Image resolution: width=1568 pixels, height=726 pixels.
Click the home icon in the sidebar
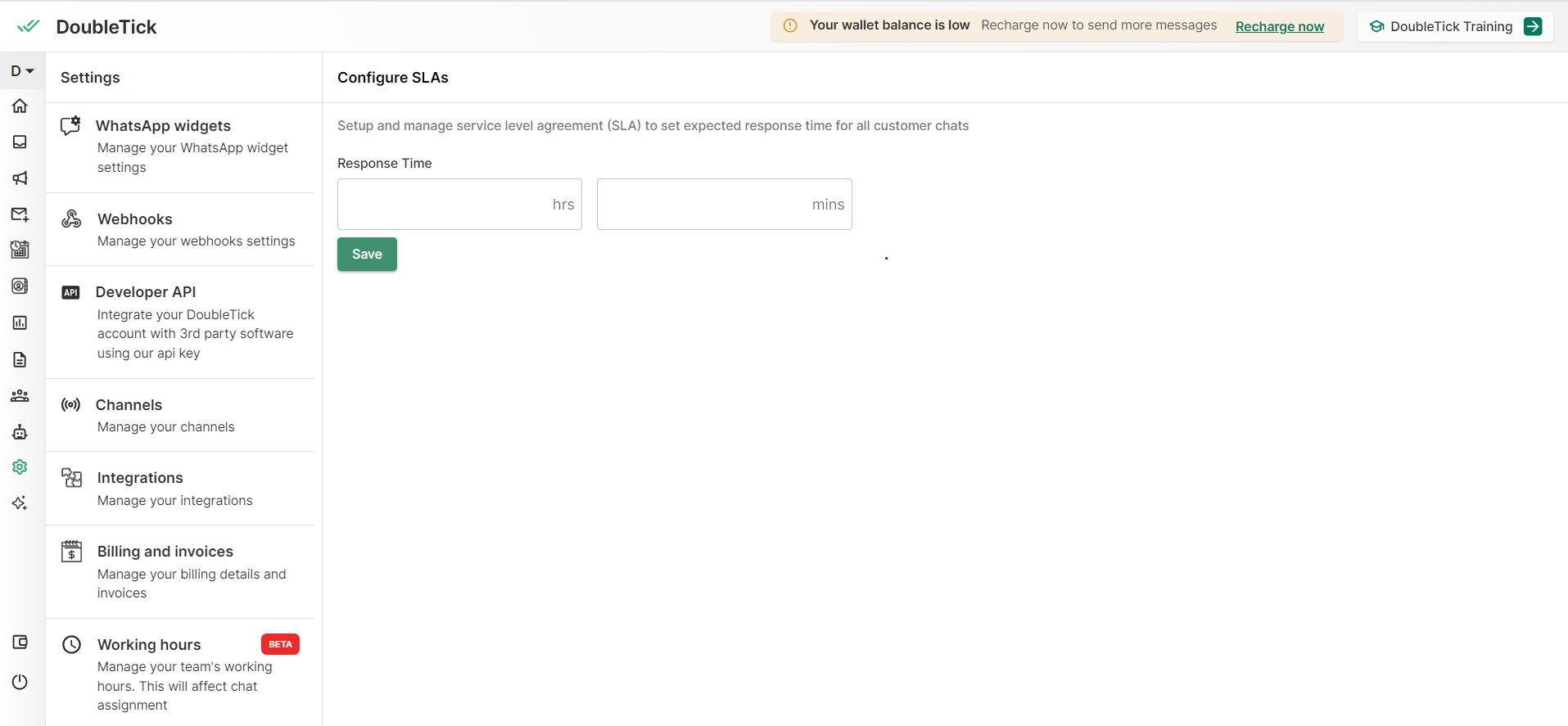click(x=20, y=106)
